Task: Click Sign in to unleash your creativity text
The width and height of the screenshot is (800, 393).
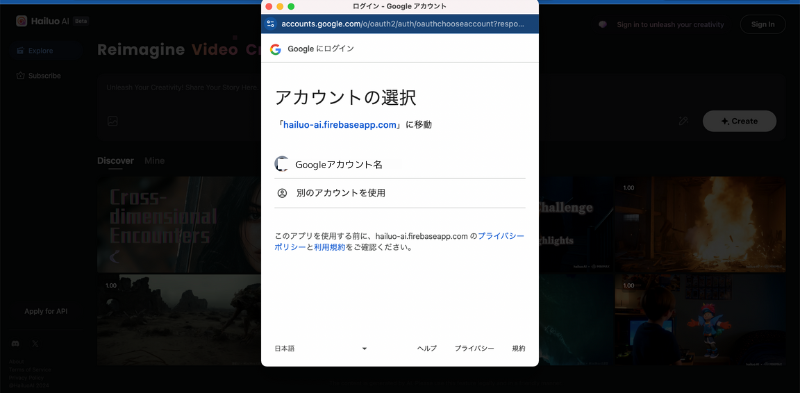Action: (670, 24)
